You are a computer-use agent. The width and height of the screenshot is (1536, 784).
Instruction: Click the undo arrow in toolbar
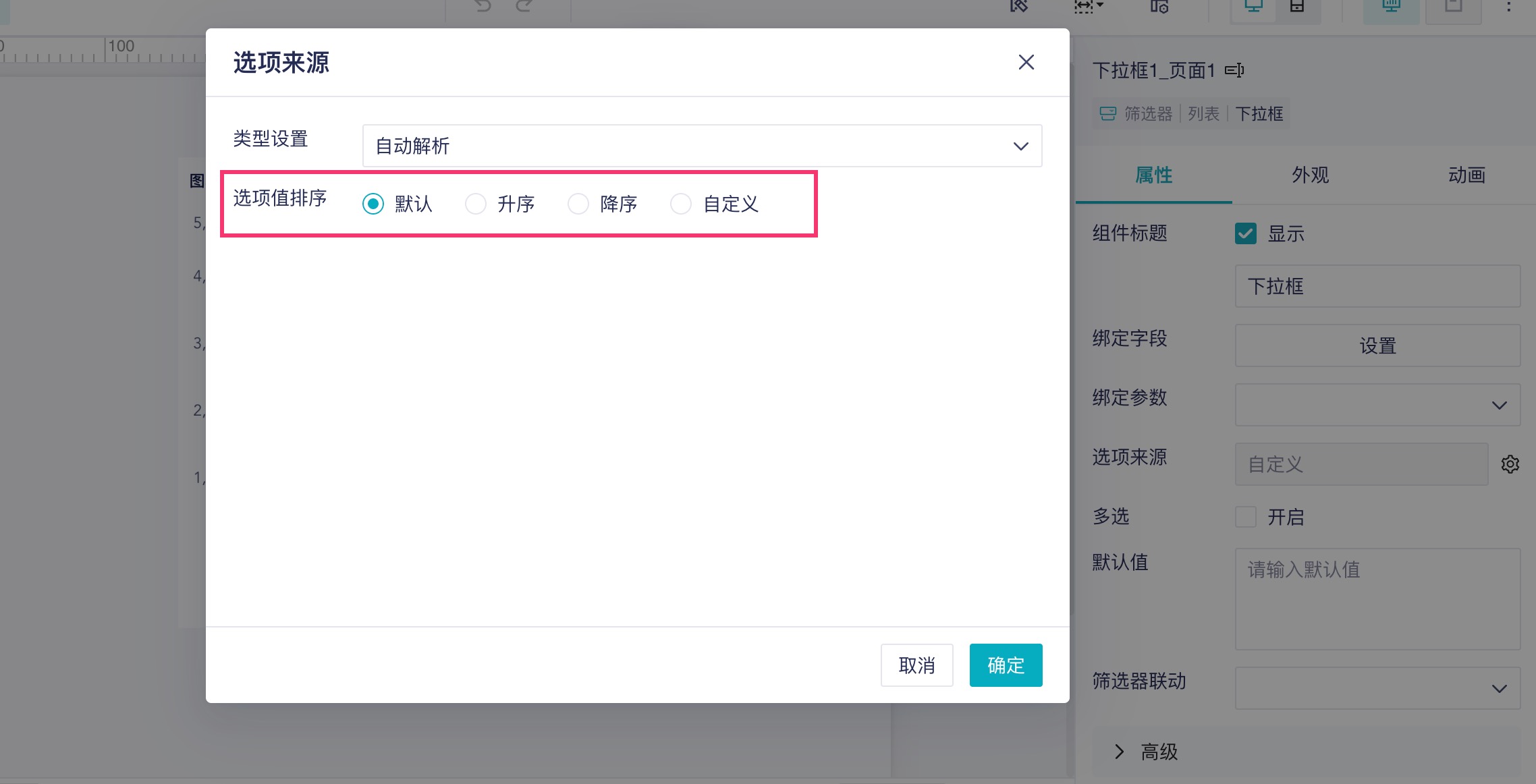click(483, 6)
